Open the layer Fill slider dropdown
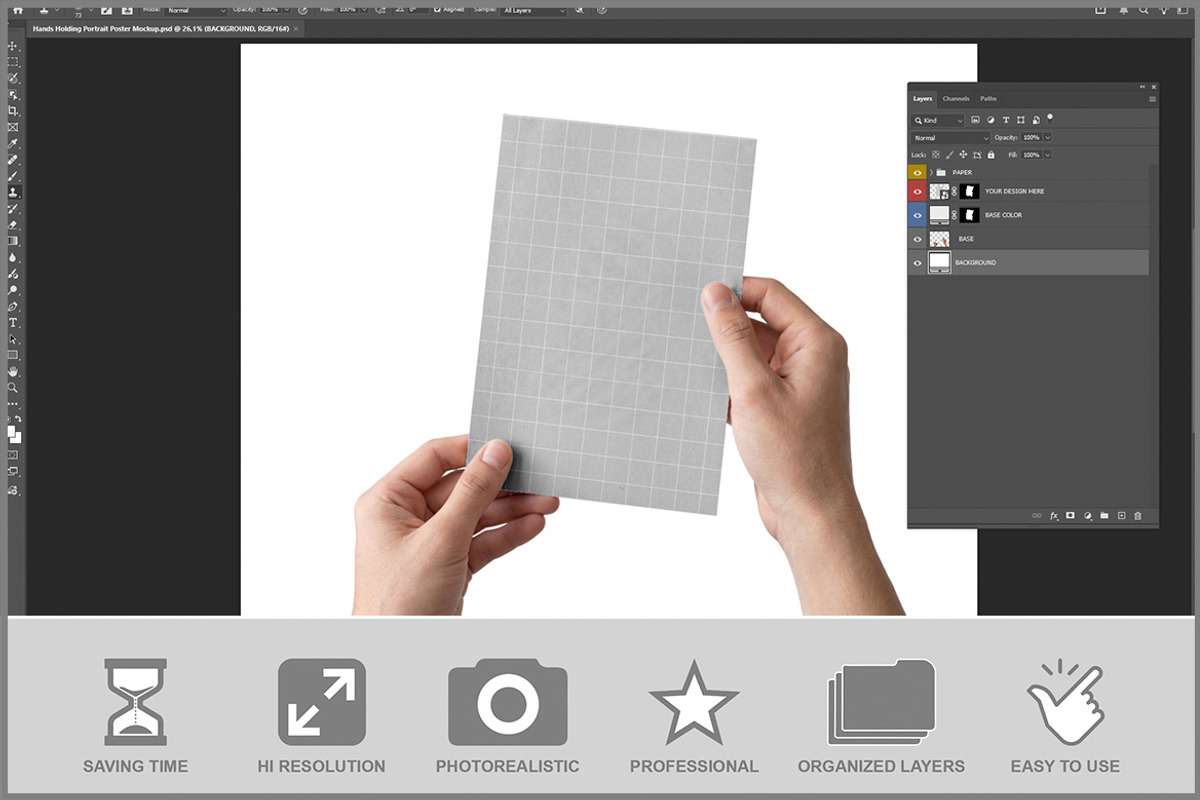1200x800 pixels. [x=1047, y=155]
